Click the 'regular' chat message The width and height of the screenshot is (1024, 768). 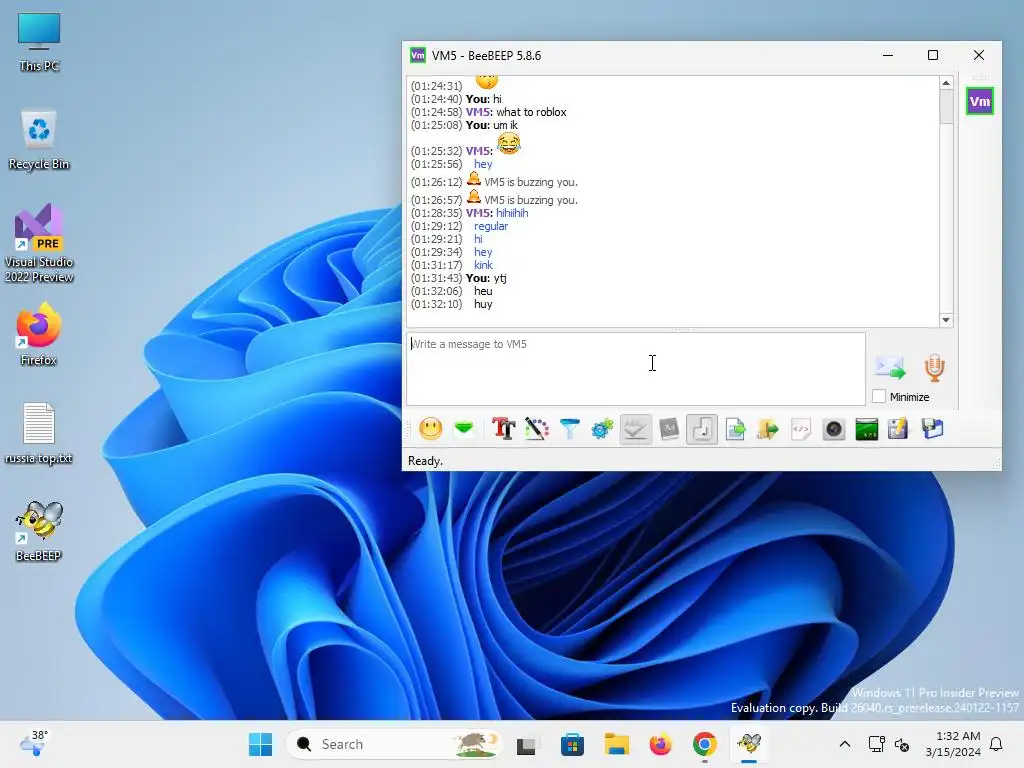tap(491, 226)
